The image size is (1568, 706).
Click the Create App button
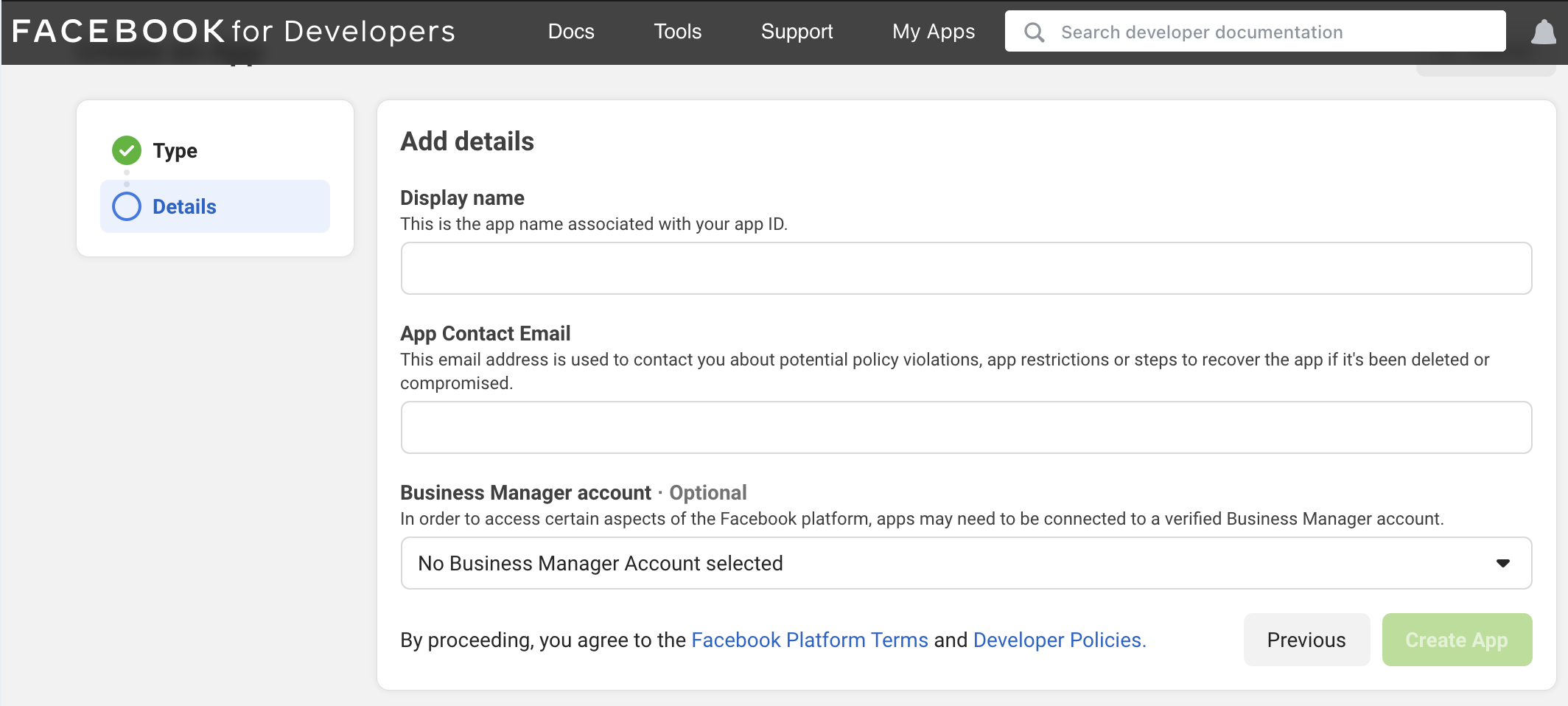coord(1457,640)
